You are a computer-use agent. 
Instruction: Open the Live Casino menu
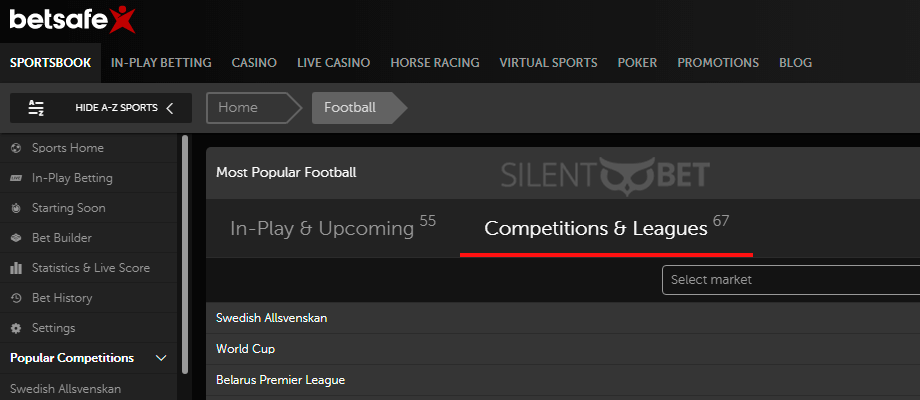coord(333,63)
